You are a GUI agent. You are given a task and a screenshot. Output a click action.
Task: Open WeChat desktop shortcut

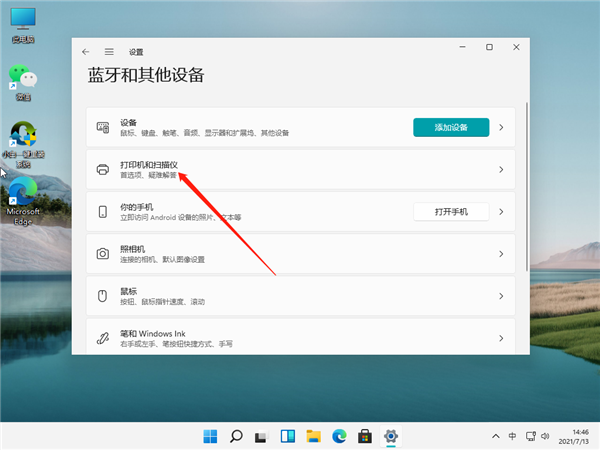click(x=21, y=82)
